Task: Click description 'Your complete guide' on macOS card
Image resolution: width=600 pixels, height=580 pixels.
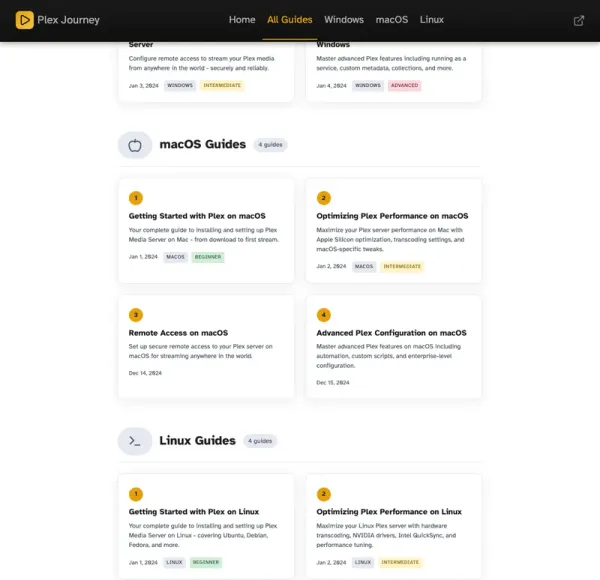Action: [204, 235]
